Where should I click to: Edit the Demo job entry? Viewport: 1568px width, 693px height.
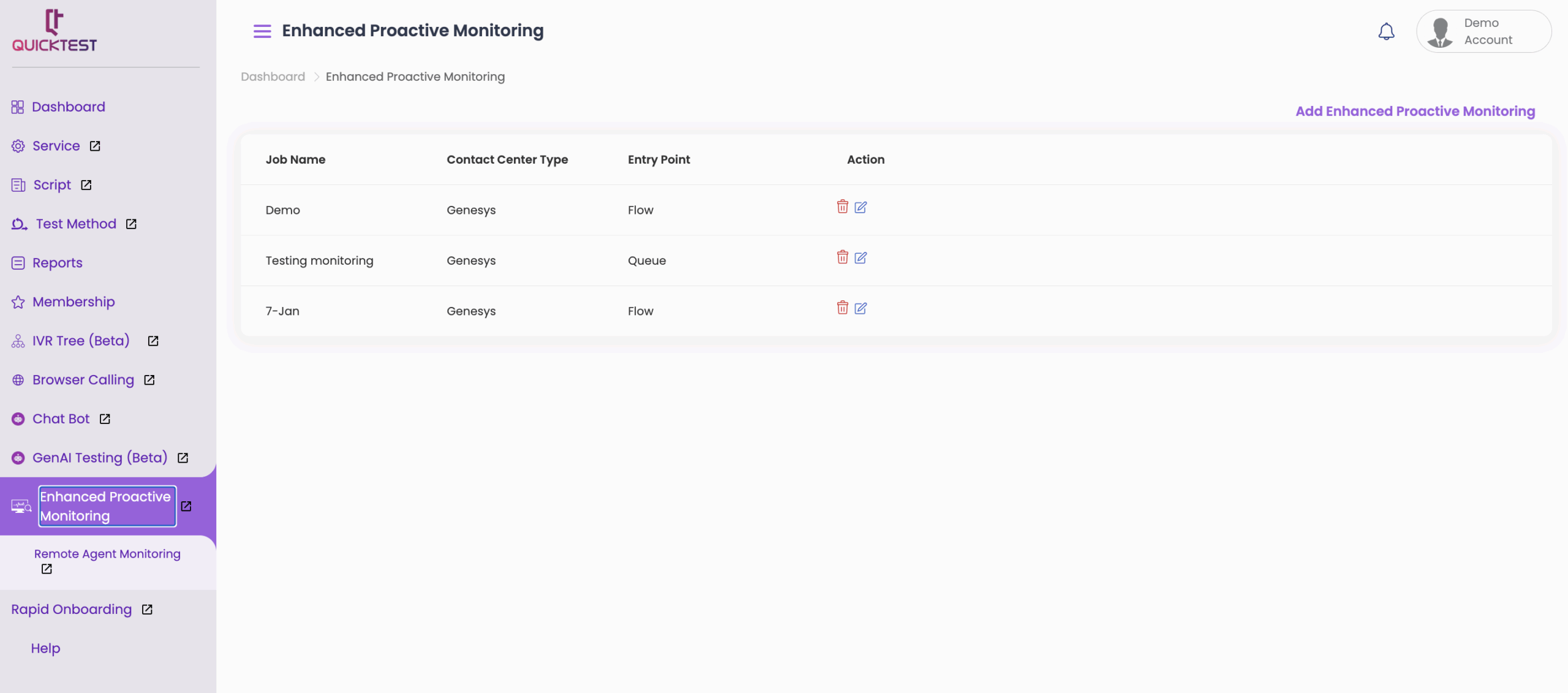click(861, 207)
